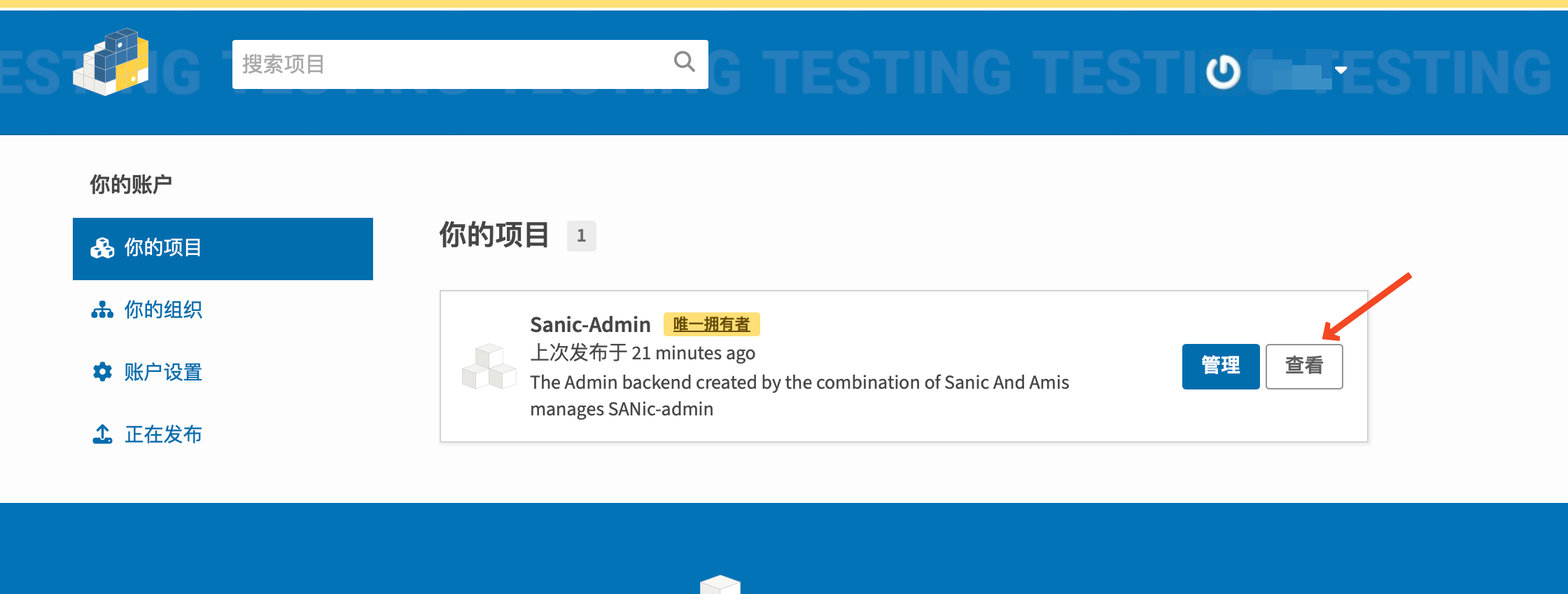This screenshot has width=1568, height=594.
Task: Click the sitemap icon beside 你的组织
Action: pyautogui.click(x=102, y=310)
